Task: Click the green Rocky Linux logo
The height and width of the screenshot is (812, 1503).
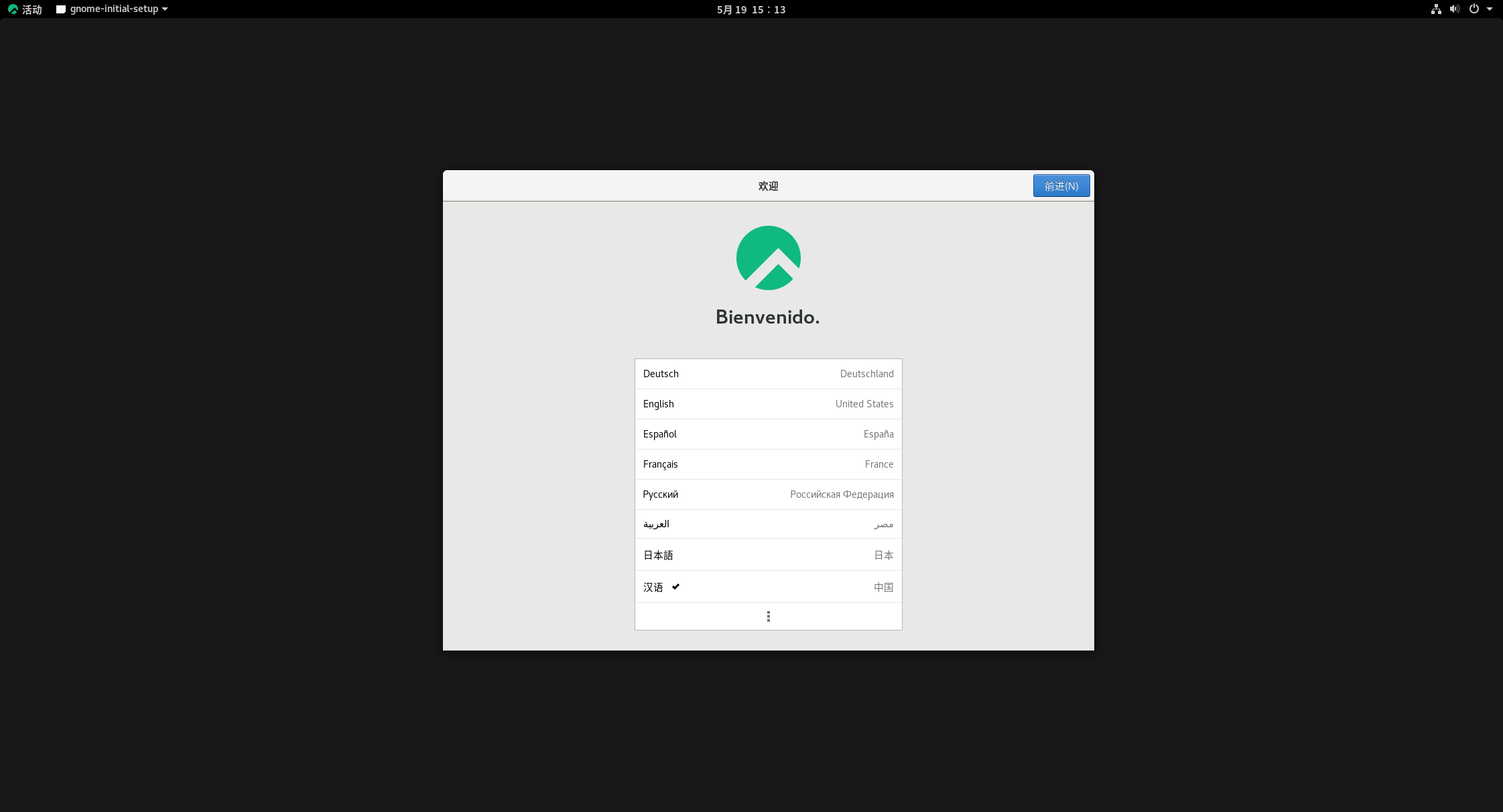Action: tap(768, 258)
